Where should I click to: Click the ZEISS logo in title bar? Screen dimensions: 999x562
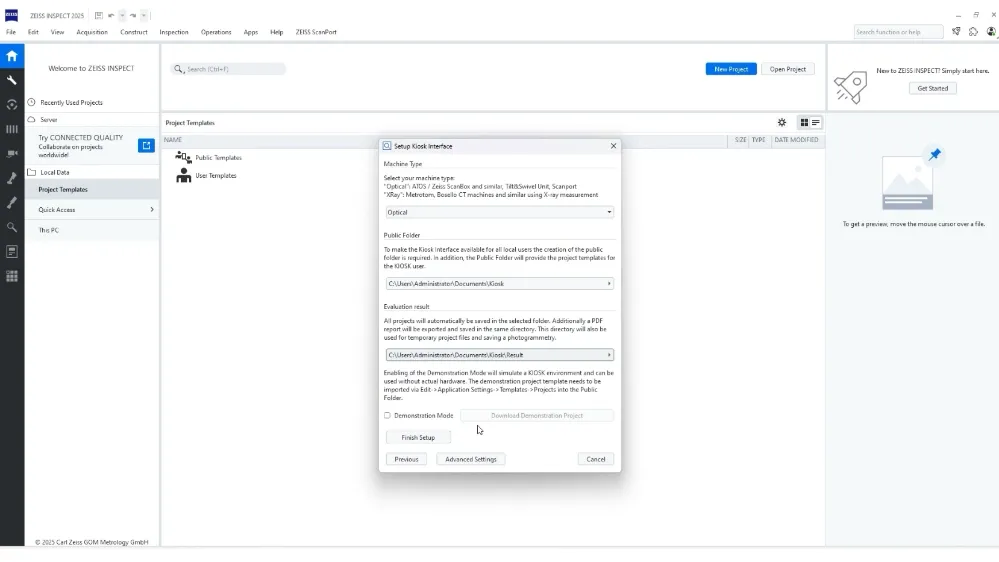click(x=11, y=15)
